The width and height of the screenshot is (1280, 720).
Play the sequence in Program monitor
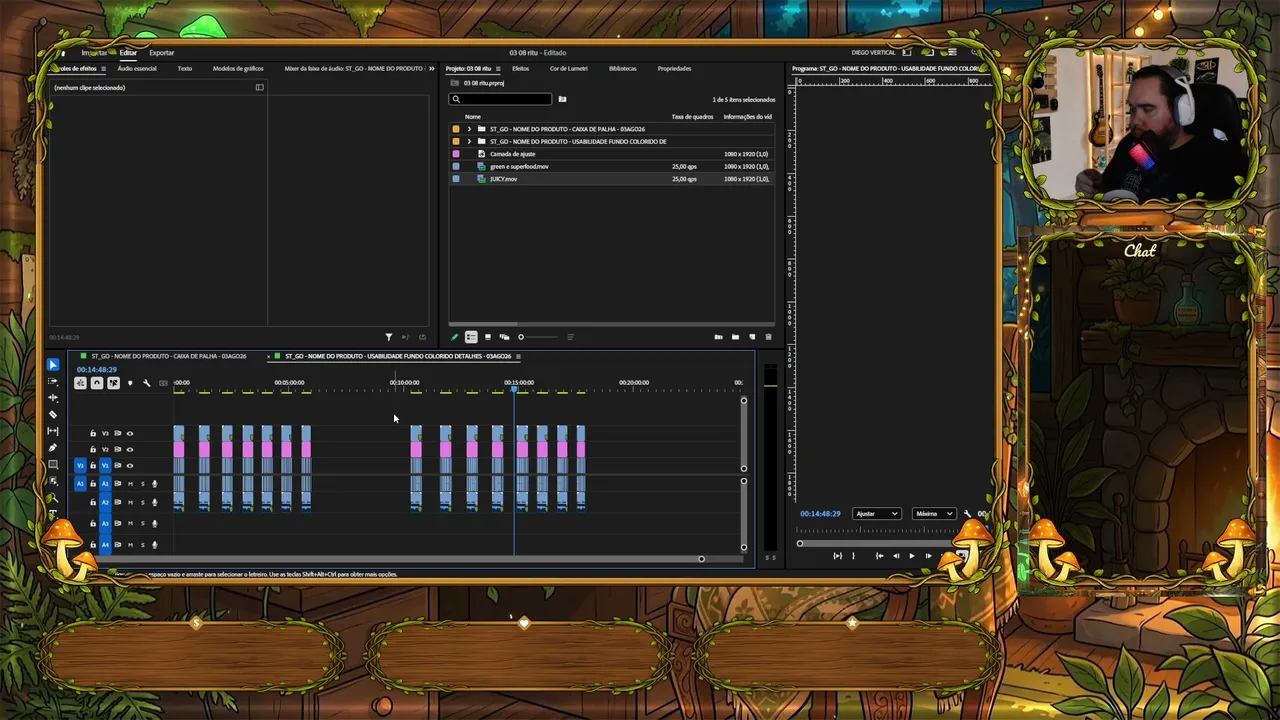tap(912, 556)
